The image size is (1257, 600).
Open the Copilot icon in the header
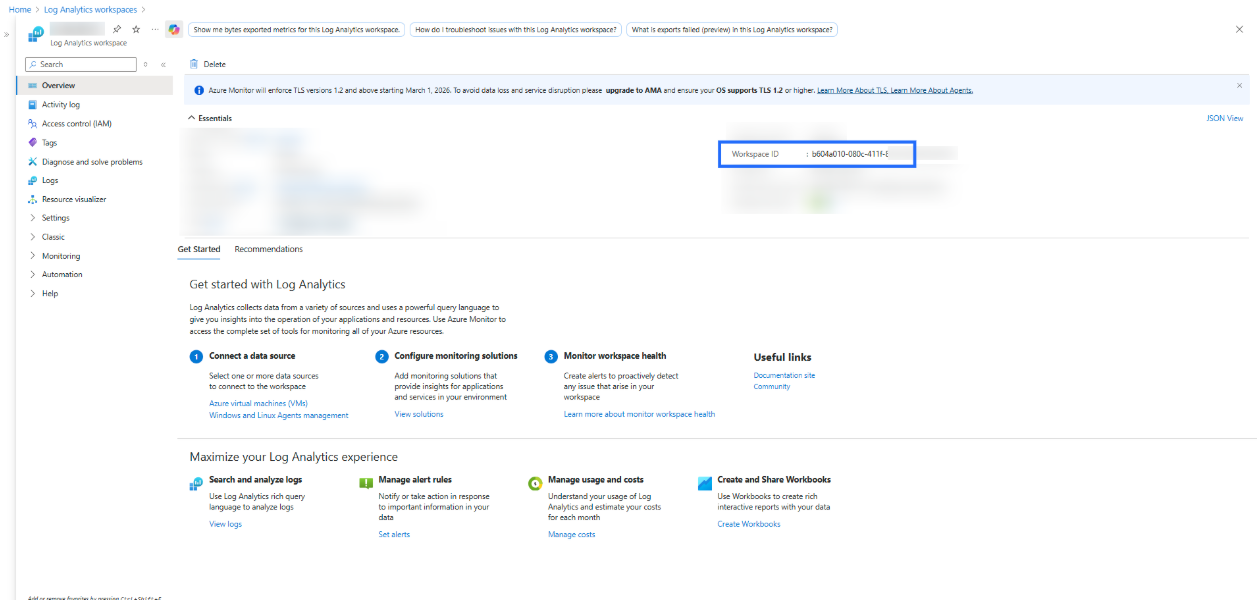tap(174, 30)
